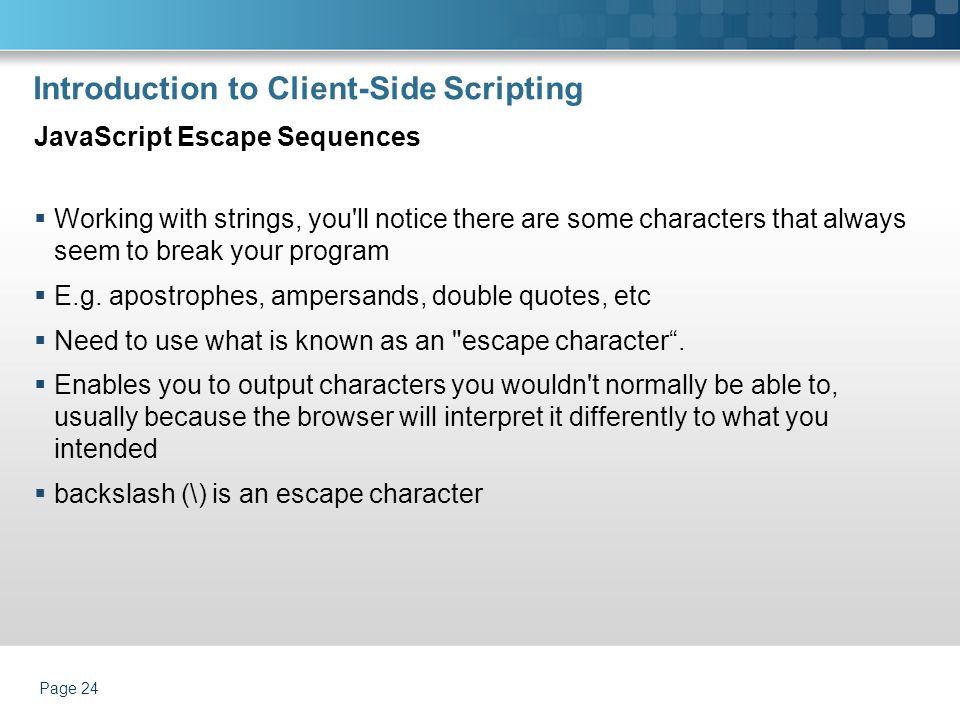Click the quoted term 'escape character'
Viewport: 960px width, 720px height.
coord(564,341)
